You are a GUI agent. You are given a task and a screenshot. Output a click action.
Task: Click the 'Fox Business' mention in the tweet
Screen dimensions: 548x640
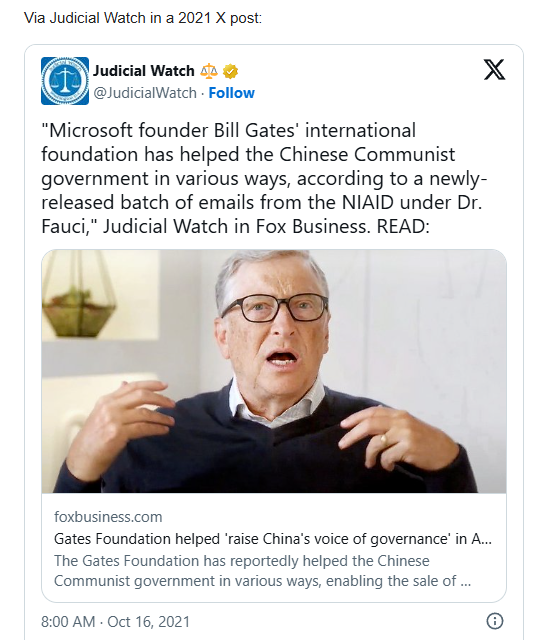click(311, 227)
